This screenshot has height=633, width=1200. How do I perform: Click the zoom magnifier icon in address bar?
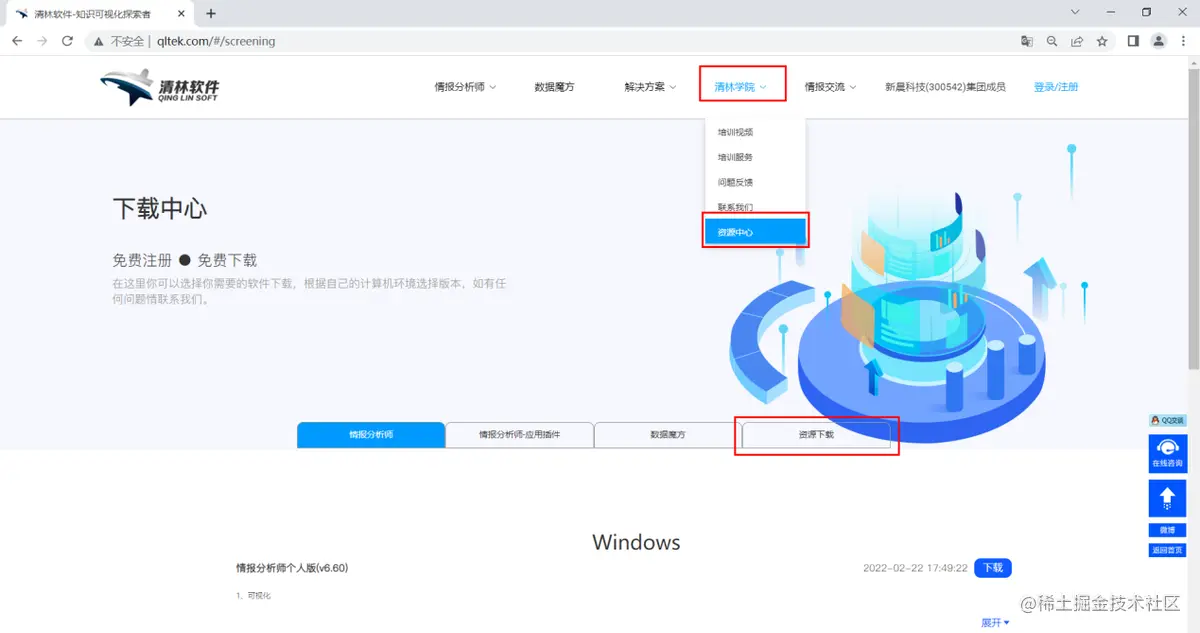click(1052, 41)
